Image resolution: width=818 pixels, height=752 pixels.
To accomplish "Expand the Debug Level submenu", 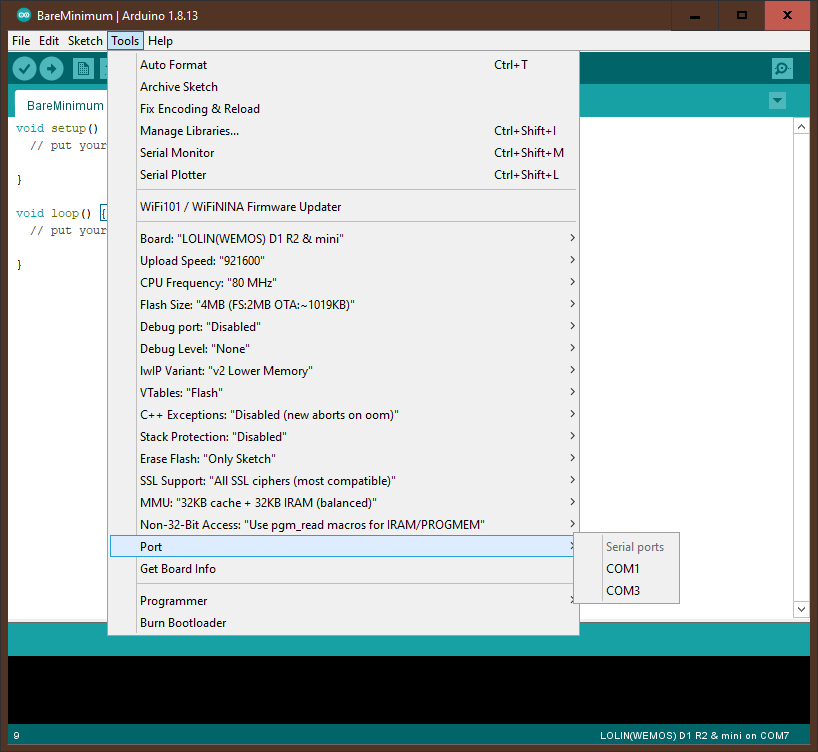I will pyautogui.click(x=343, y=348).
